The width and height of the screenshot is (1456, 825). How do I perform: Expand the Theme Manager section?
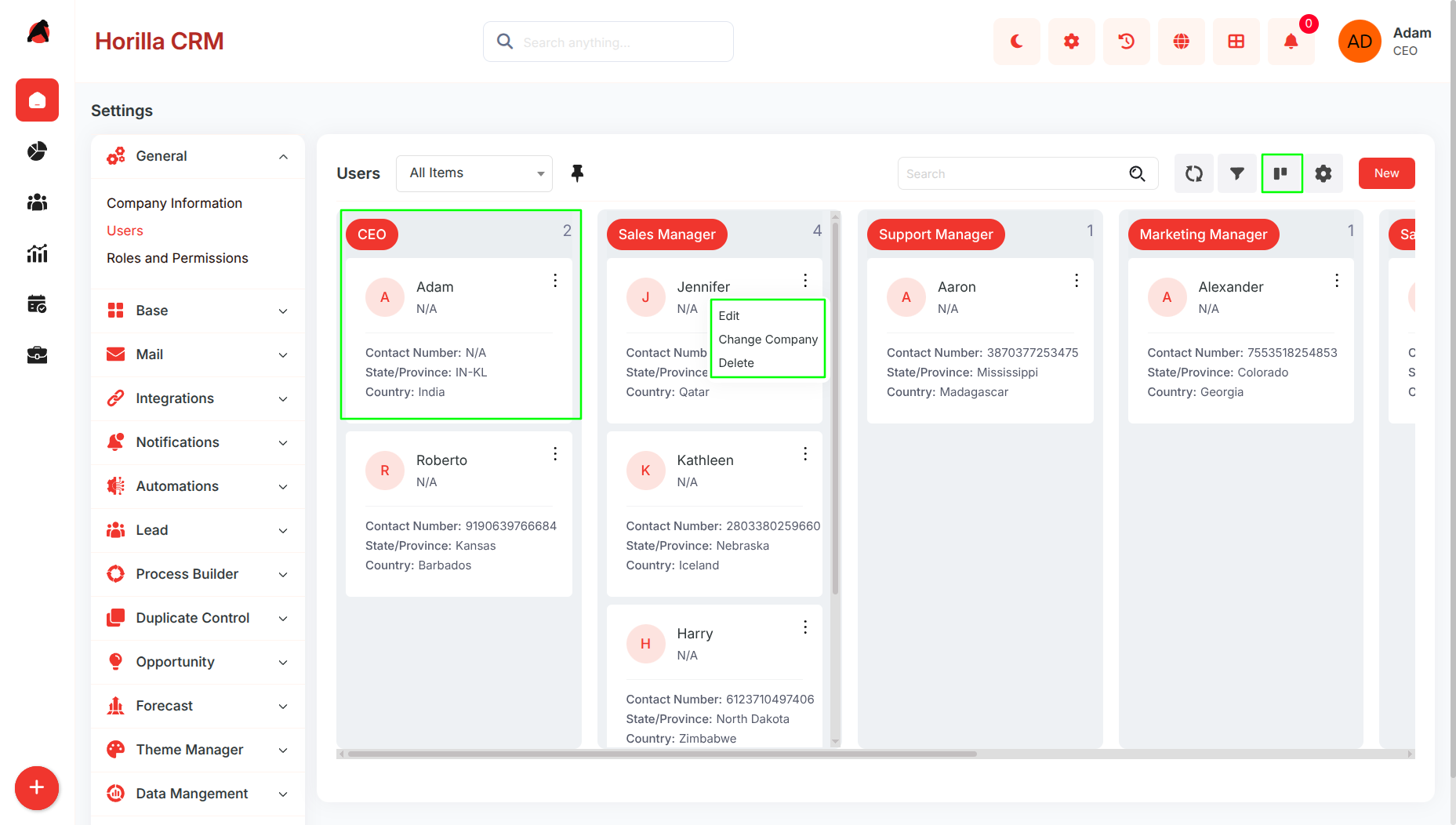[x=198, y=750]
